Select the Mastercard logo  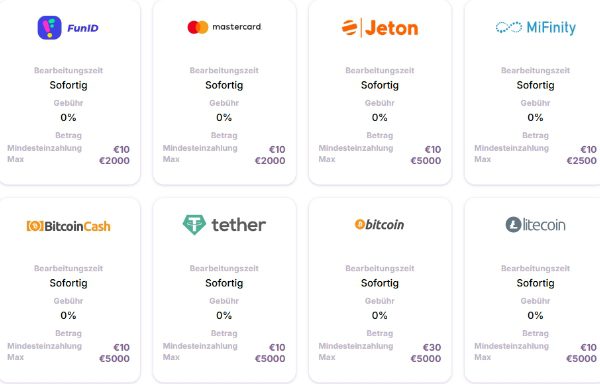click(x=224, y=27)
